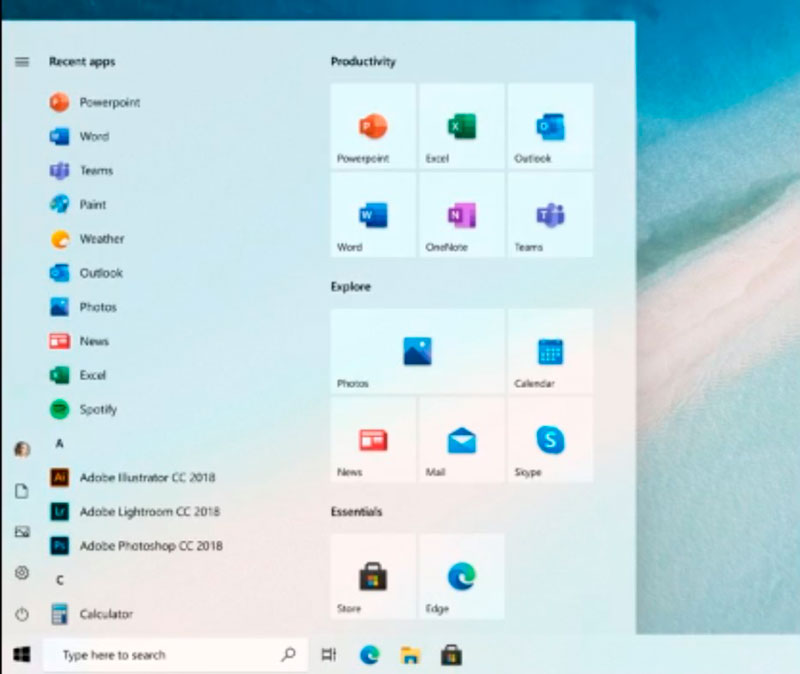Image resolution: width=800 pixels, height=674 pixels.
Task: Open the Mail tile
Action: [462, 440]
